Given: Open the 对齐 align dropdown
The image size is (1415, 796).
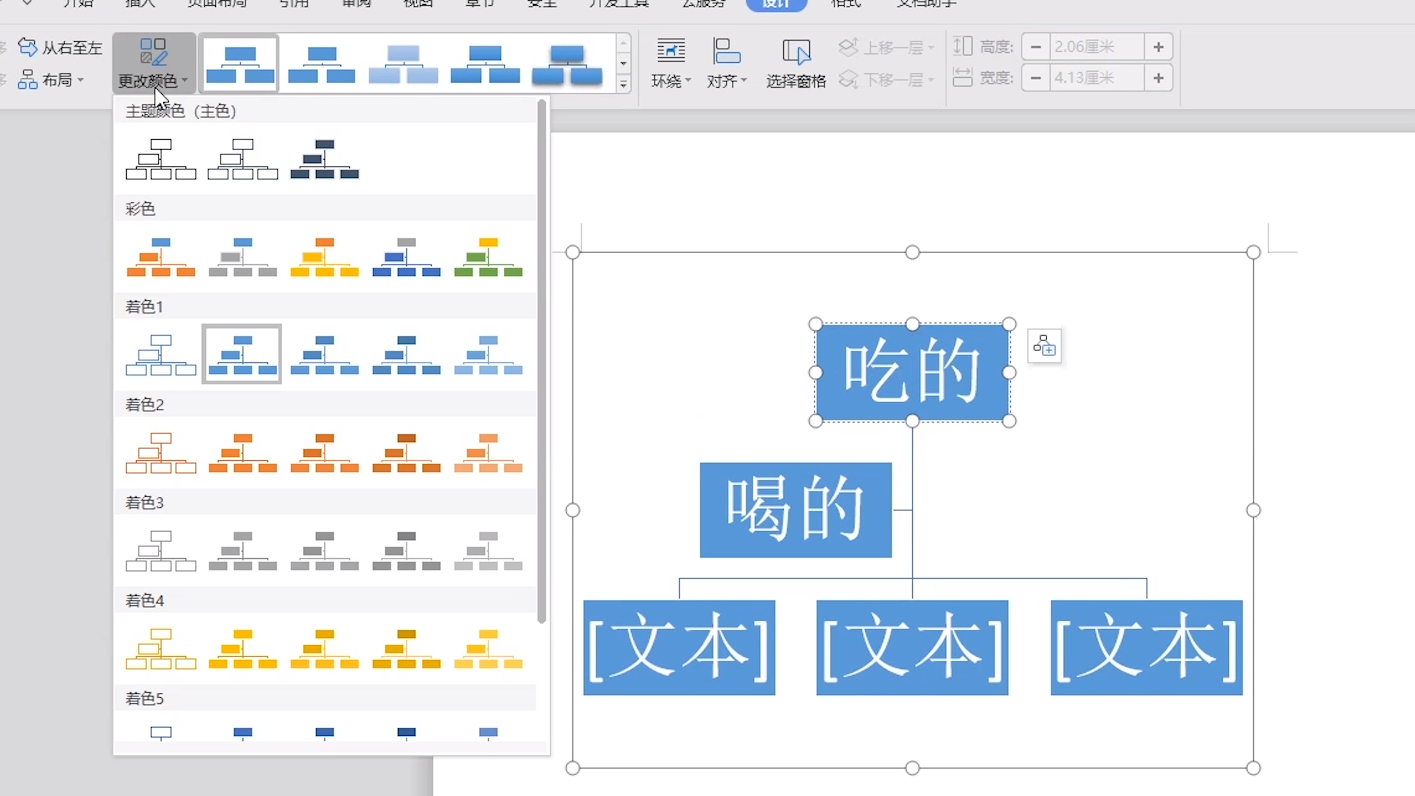Looking at the screenshot, I should [x=727, y=64].
